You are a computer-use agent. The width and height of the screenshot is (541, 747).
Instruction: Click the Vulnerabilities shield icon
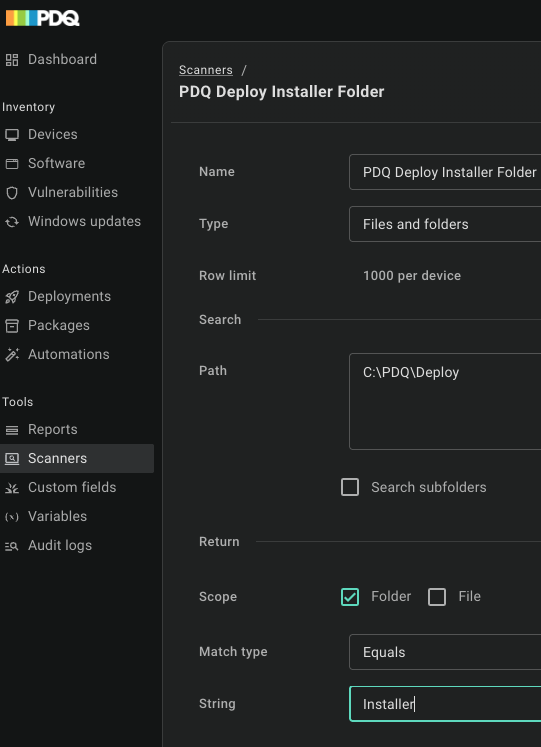12,192
